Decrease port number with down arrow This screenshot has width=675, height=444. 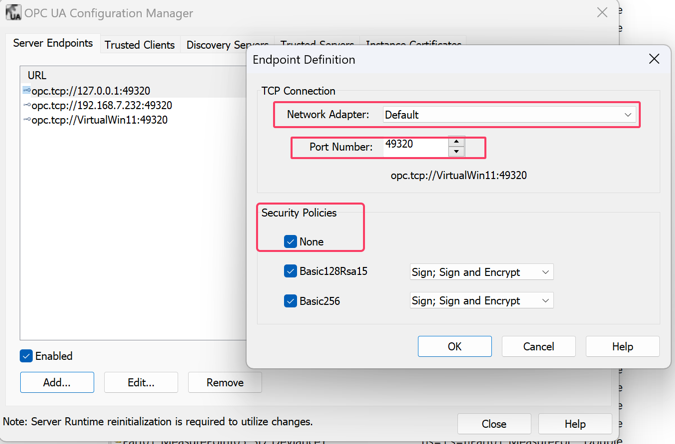tap(456, 152)
